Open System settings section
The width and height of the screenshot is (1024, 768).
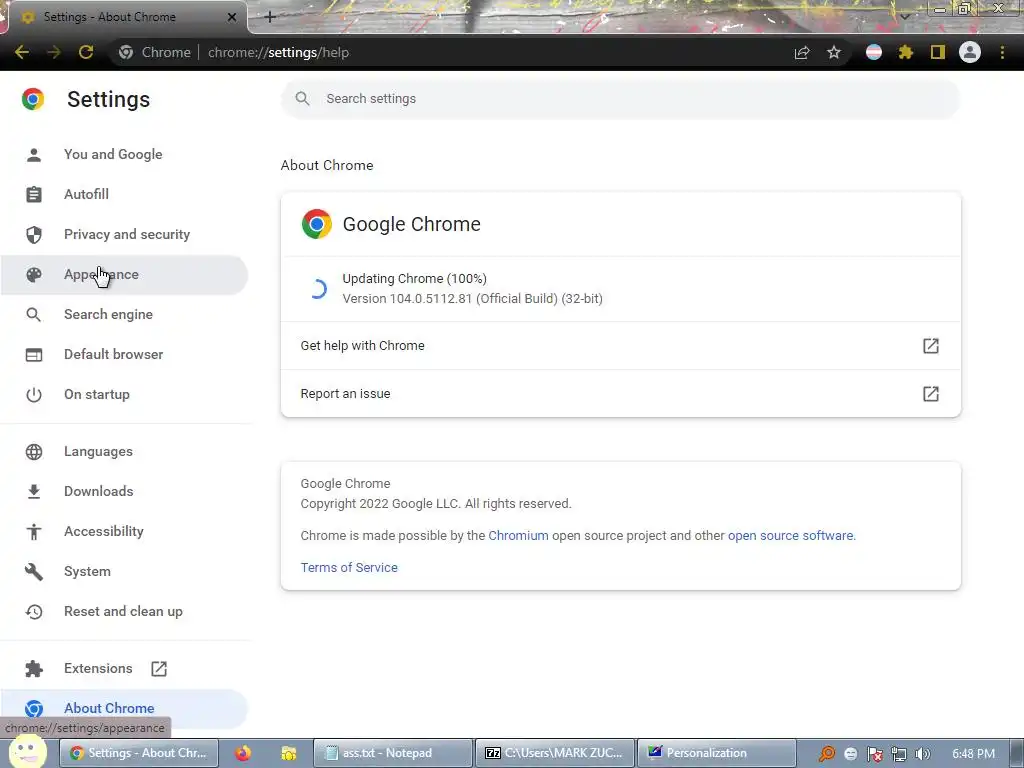tap(124, 571)
